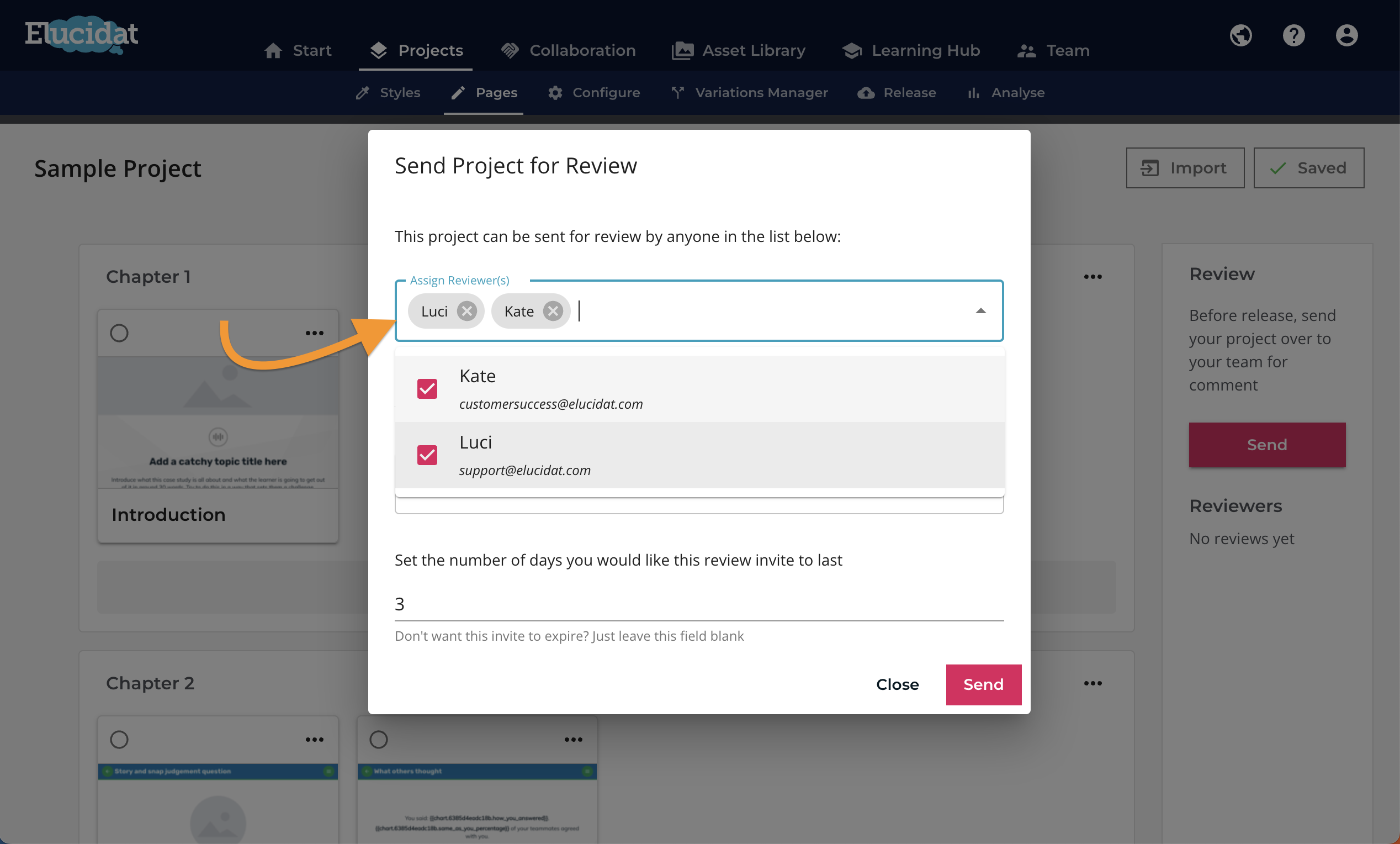
Task: Switch to the Styles sub-tab
Action: point(388,93)
